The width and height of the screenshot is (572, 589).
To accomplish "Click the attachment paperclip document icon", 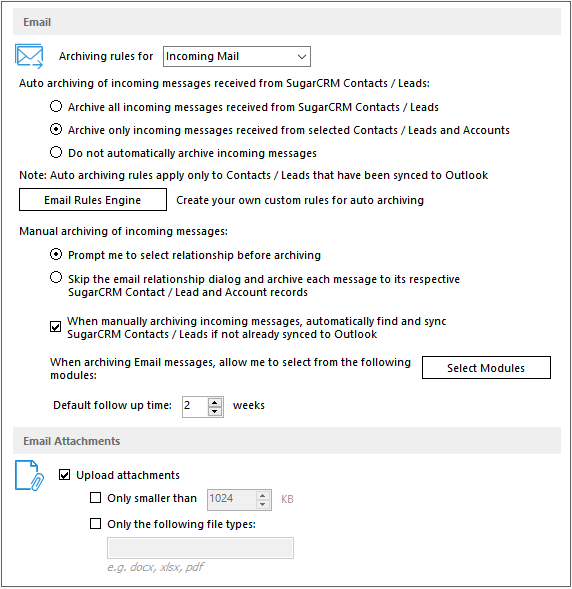I will 29,476.
